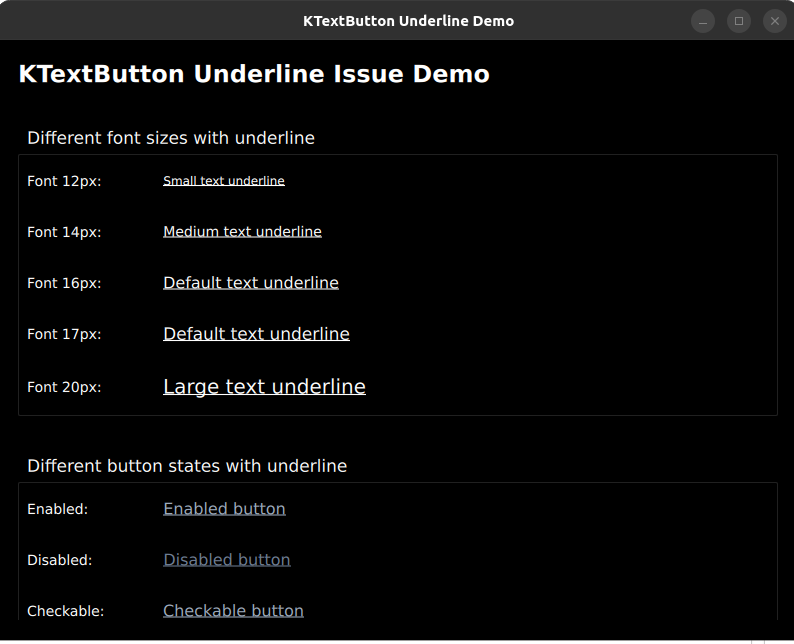Click the window title bar text
This screenshot has height=644, width=794.
click(408, 21)
